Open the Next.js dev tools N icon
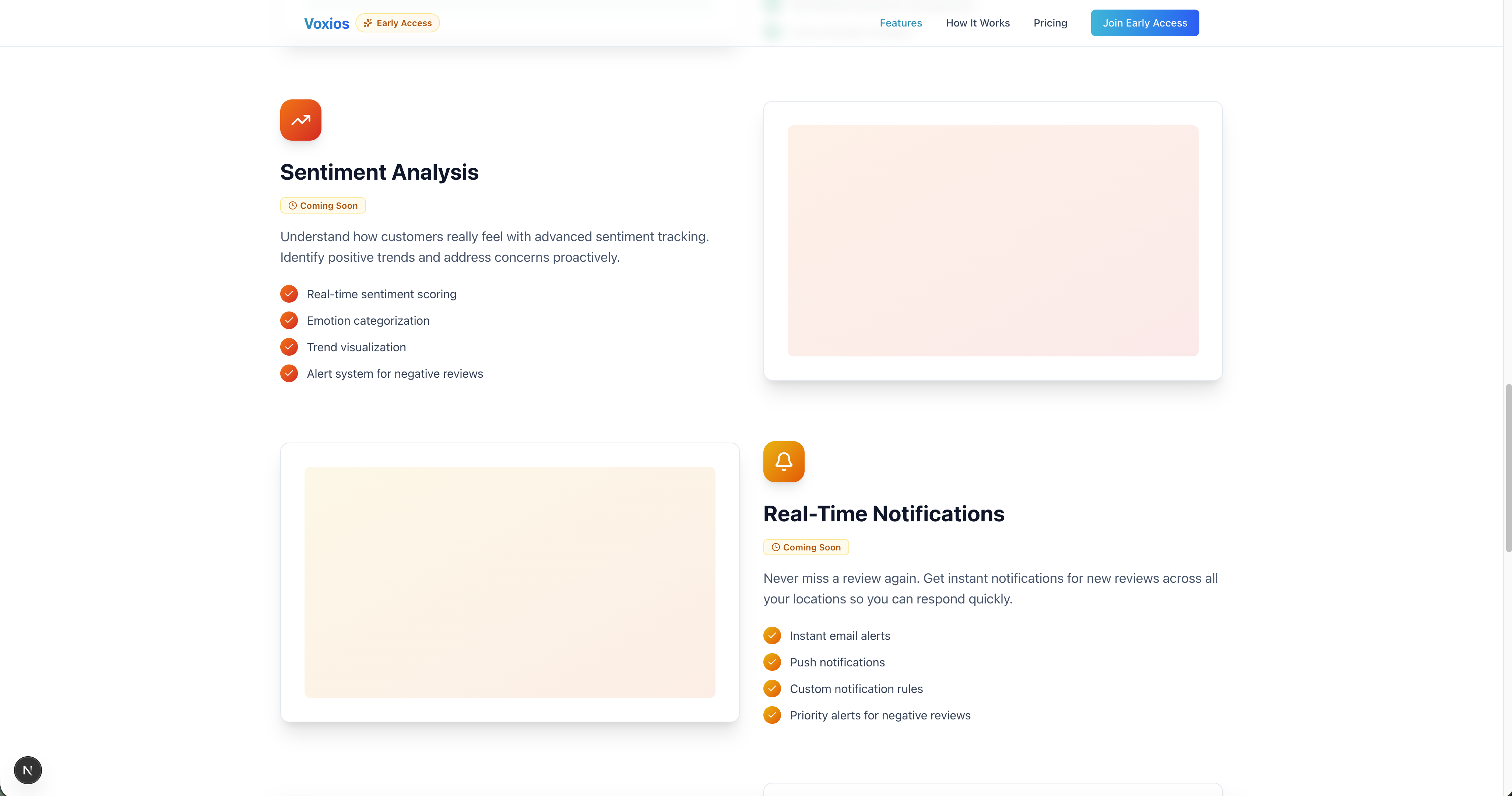This screenshot has height=796, width=1512. (28, 770)
